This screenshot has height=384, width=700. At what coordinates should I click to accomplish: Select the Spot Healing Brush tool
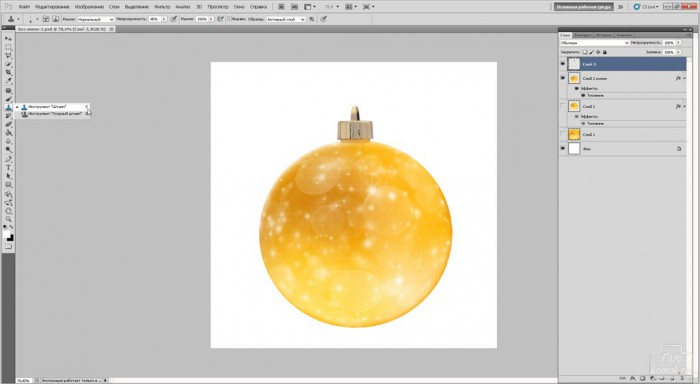point(8,91)
